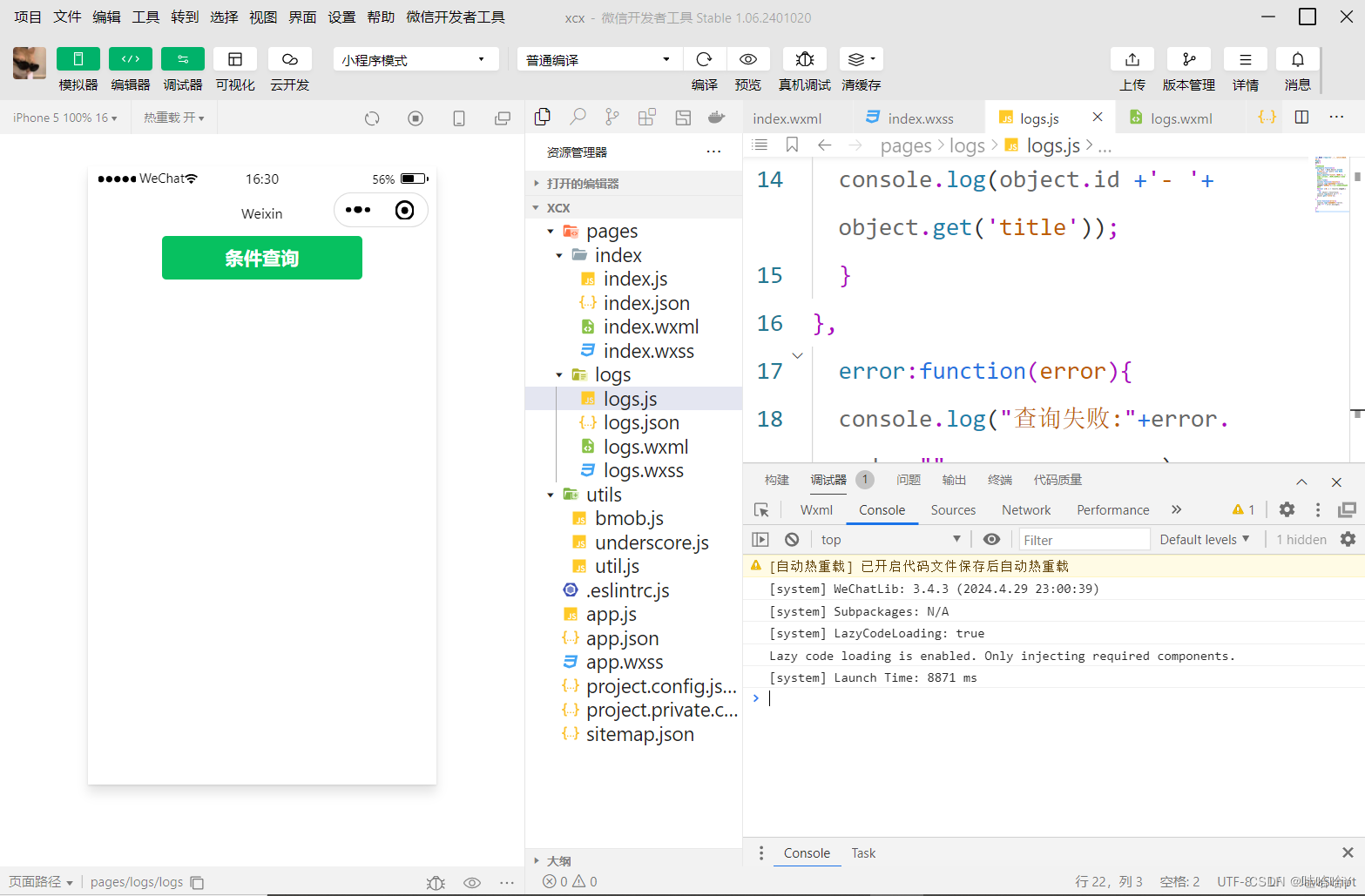Open devtools settings gear
Viewport: 1365px width, 896px height.
pyautogui.click(x=1287, y=510)
